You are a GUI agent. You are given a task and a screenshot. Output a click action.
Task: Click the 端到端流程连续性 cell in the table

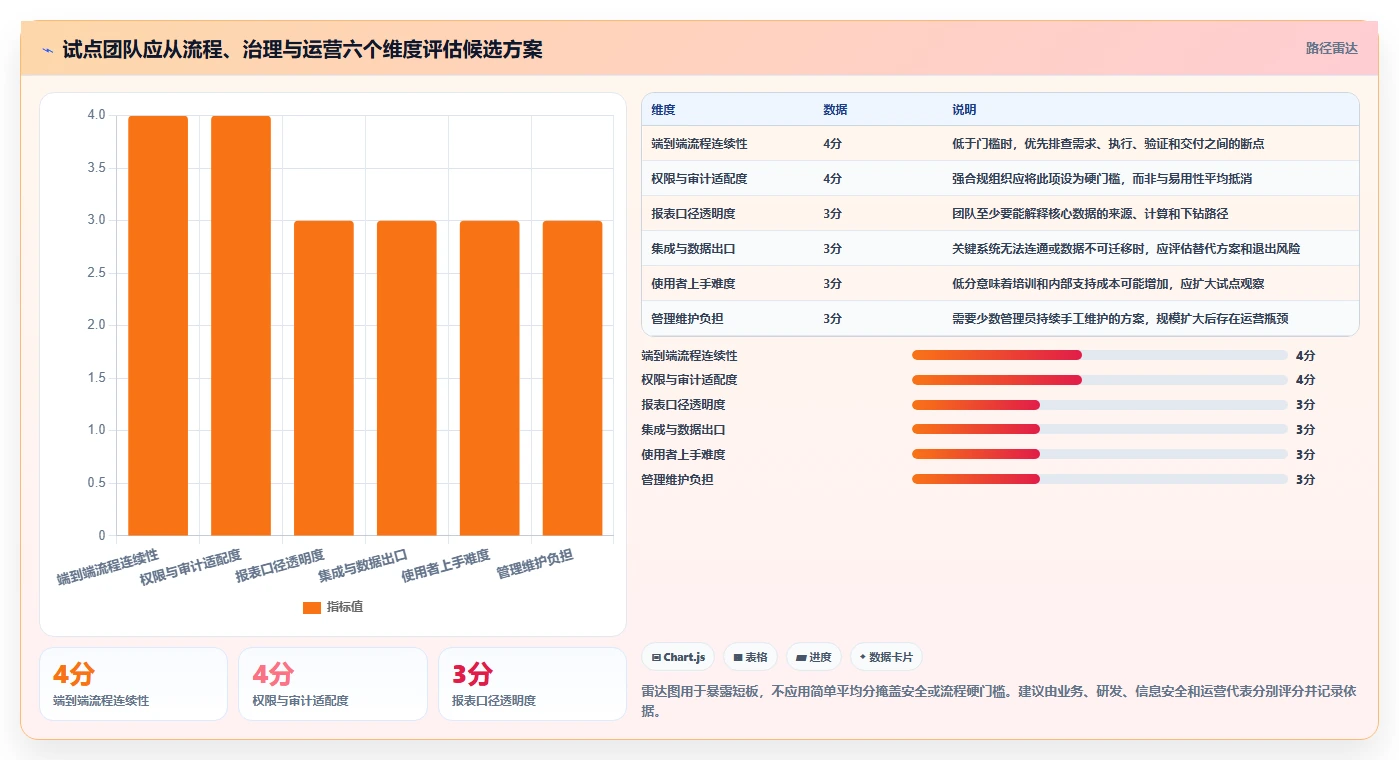[699, 144]
